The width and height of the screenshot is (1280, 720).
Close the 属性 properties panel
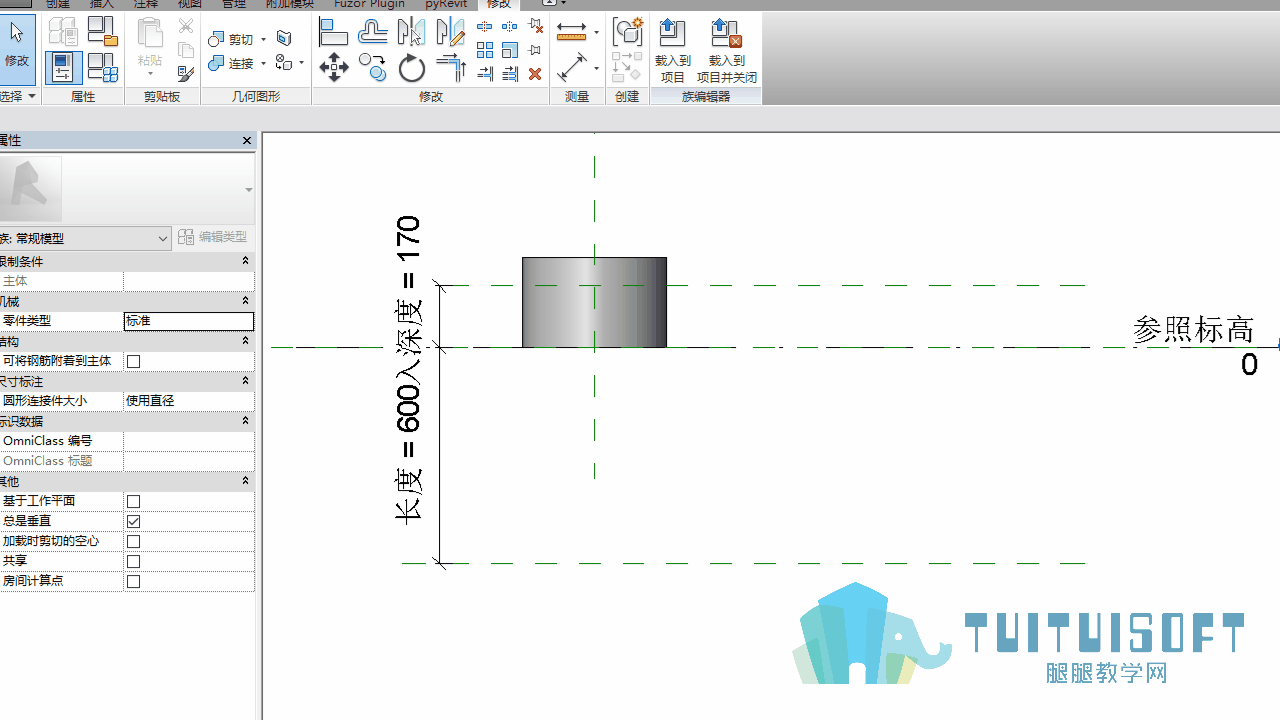click(247, 141)
